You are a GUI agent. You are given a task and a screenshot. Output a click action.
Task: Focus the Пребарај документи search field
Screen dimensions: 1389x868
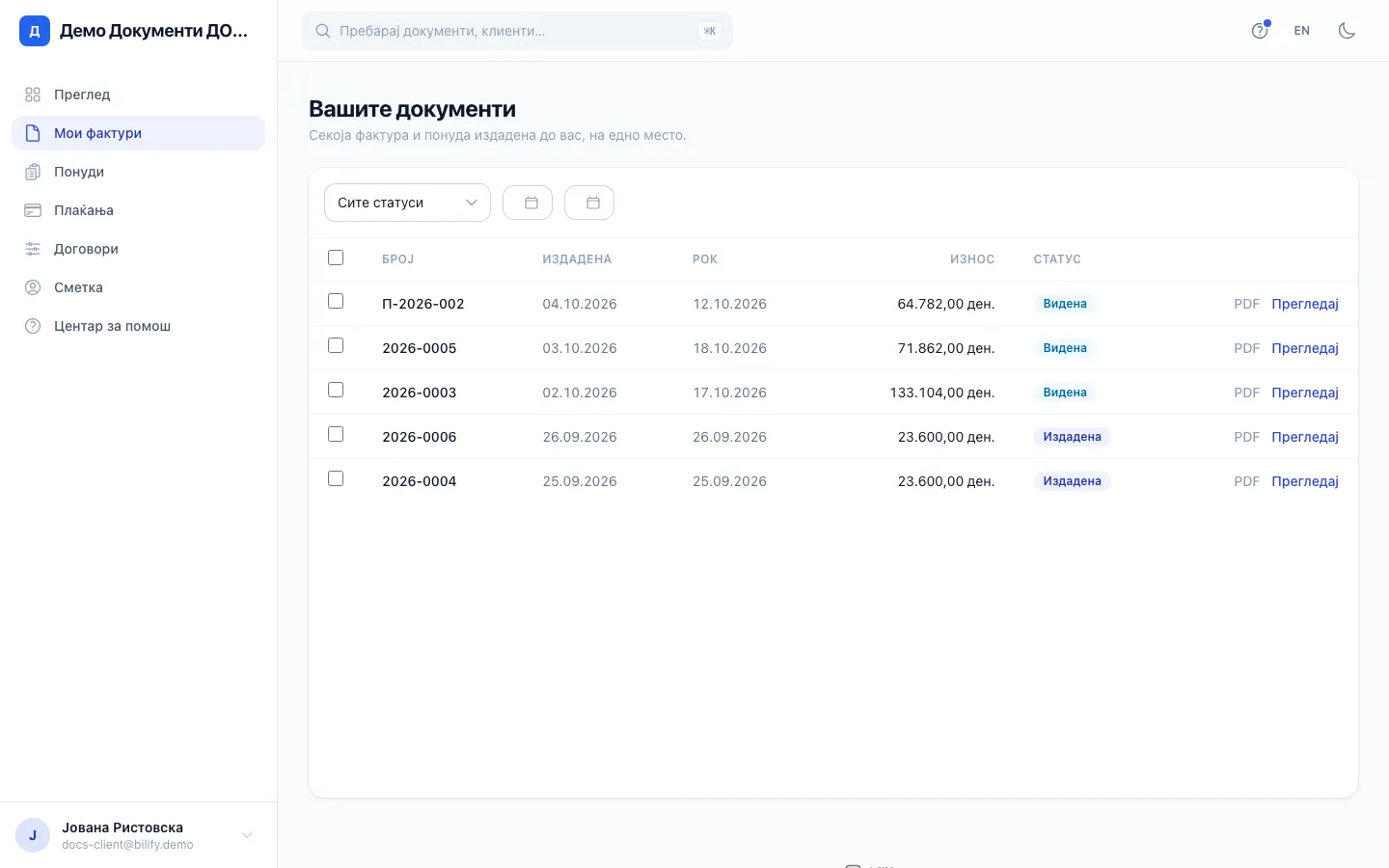[x=517, y=31]
